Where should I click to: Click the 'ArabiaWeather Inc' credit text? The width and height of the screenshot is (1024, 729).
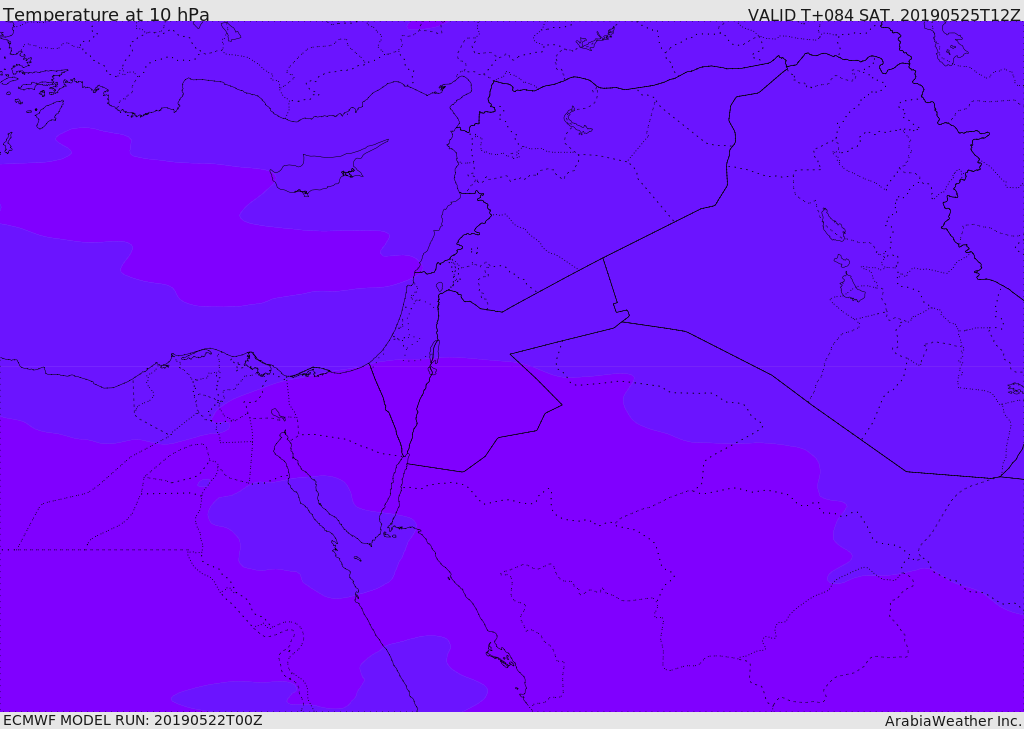pos(953,721)
